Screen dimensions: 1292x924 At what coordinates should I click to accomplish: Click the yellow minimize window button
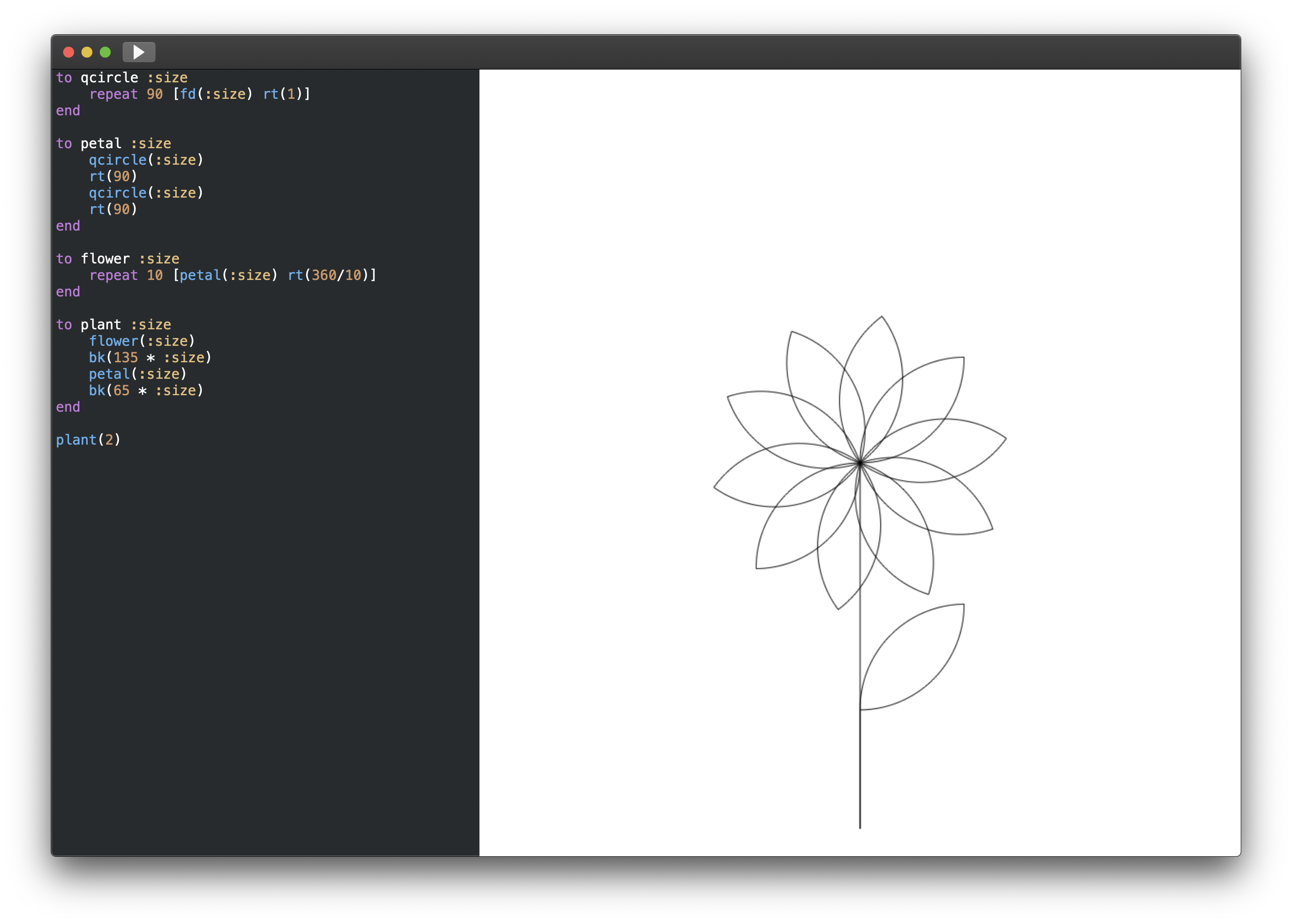tap(86, 52)
